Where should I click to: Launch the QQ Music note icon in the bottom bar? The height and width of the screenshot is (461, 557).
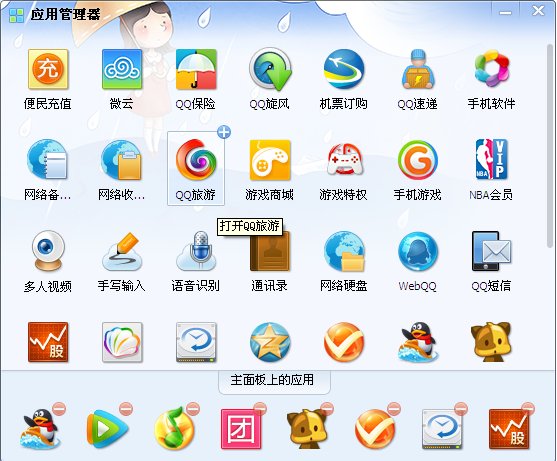coord(174,429)
